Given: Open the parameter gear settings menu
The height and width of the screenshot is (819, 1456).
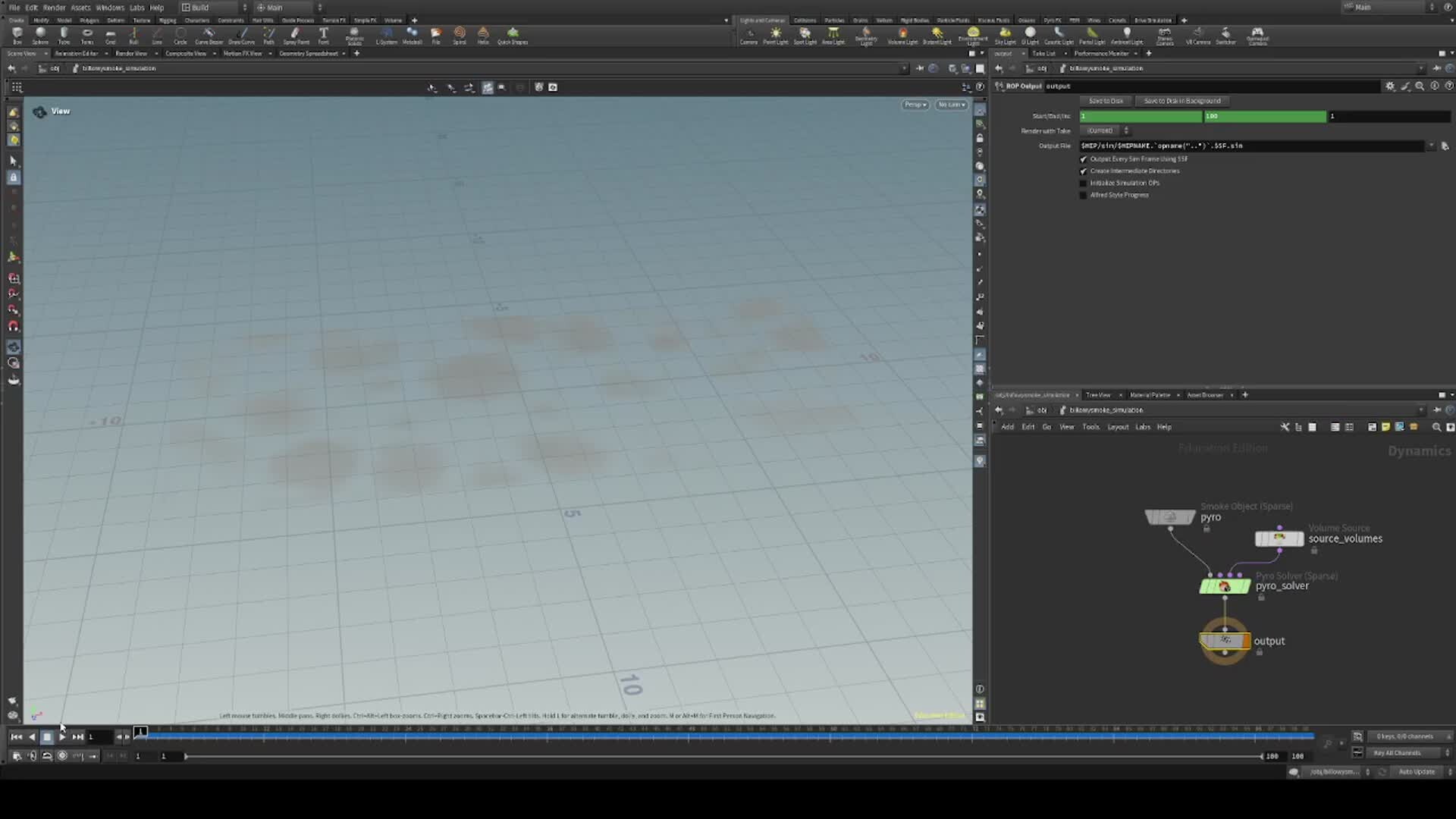Looking at the screenshot, I should click(1390, 86).
